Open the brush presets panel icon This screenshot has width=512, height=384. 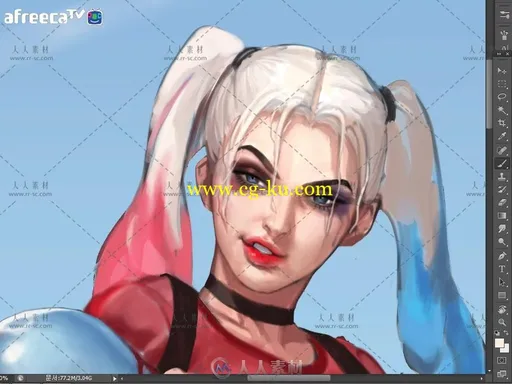coord(504,35)
